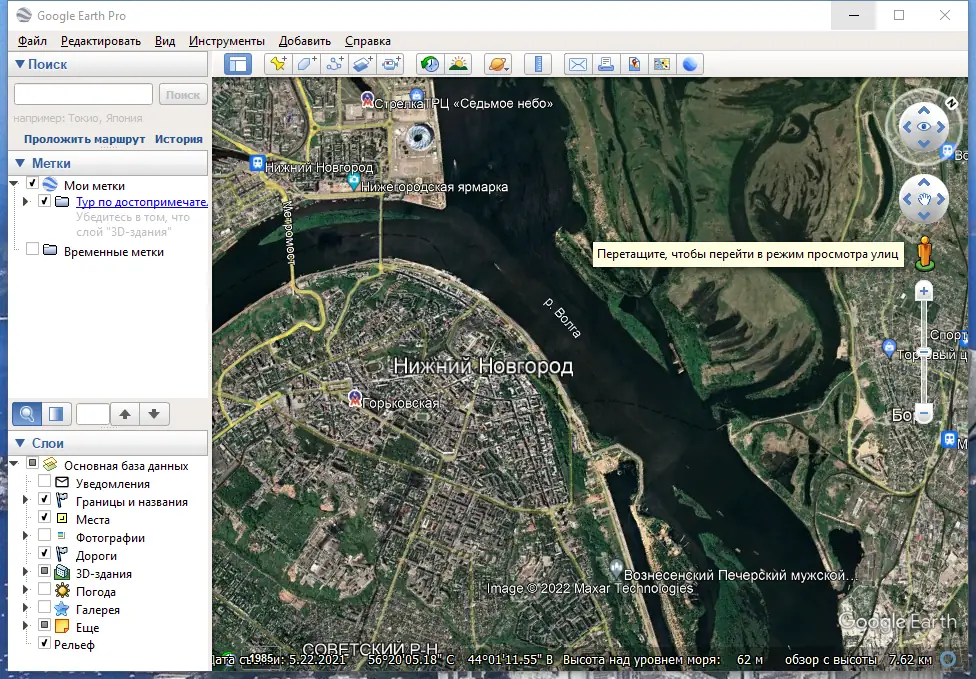Disable the Рельеф layer checkbox

[x=45, y=644]
